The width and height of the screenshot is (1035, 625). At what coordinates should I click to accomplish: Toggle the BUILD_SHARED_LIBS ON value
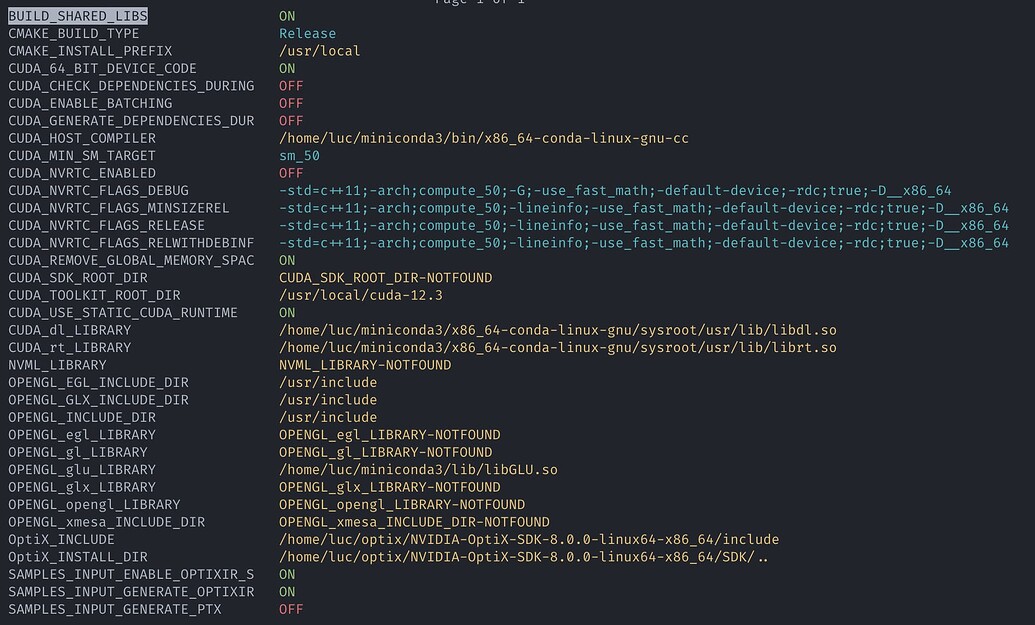tap(287, 16)
